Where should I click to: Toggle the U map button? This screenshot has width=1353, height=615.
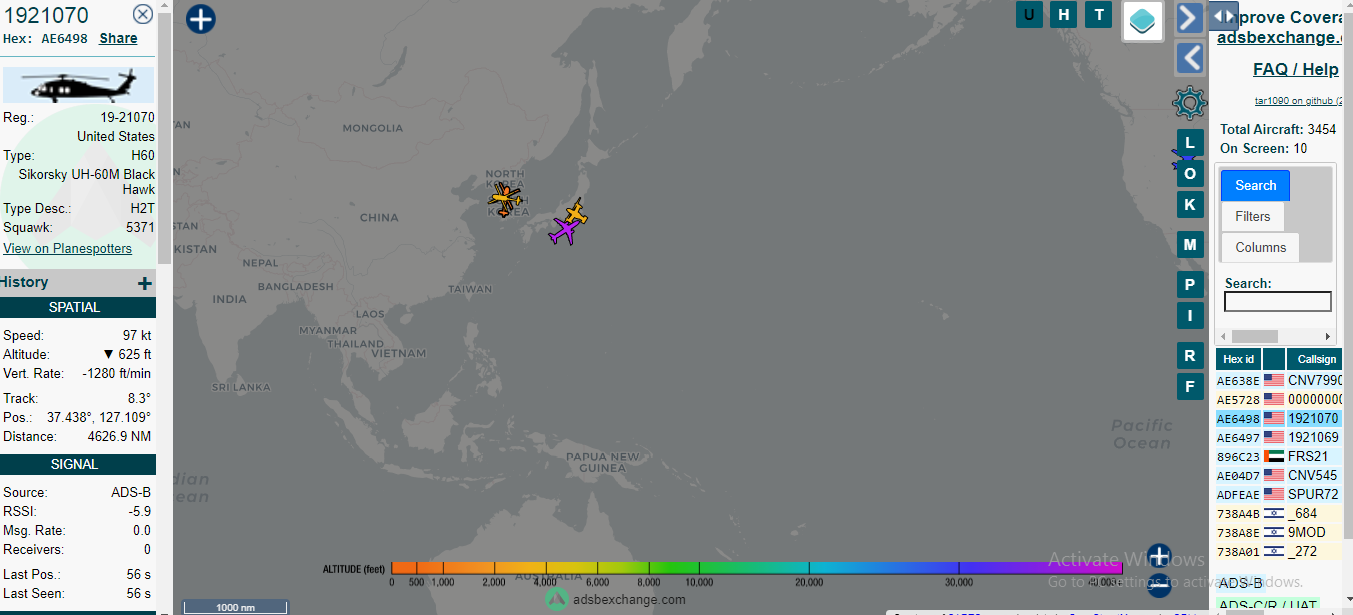coord(1030,14)
